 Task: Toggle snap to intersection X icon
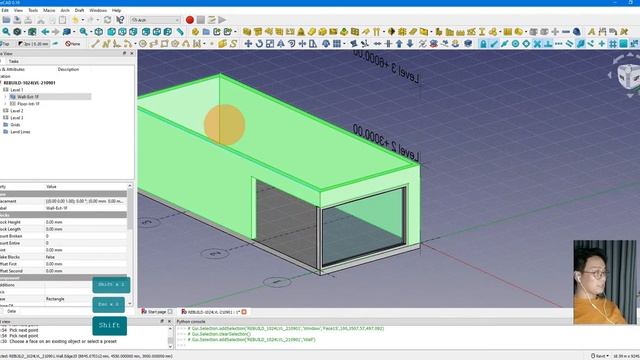[x=537, y=43]
